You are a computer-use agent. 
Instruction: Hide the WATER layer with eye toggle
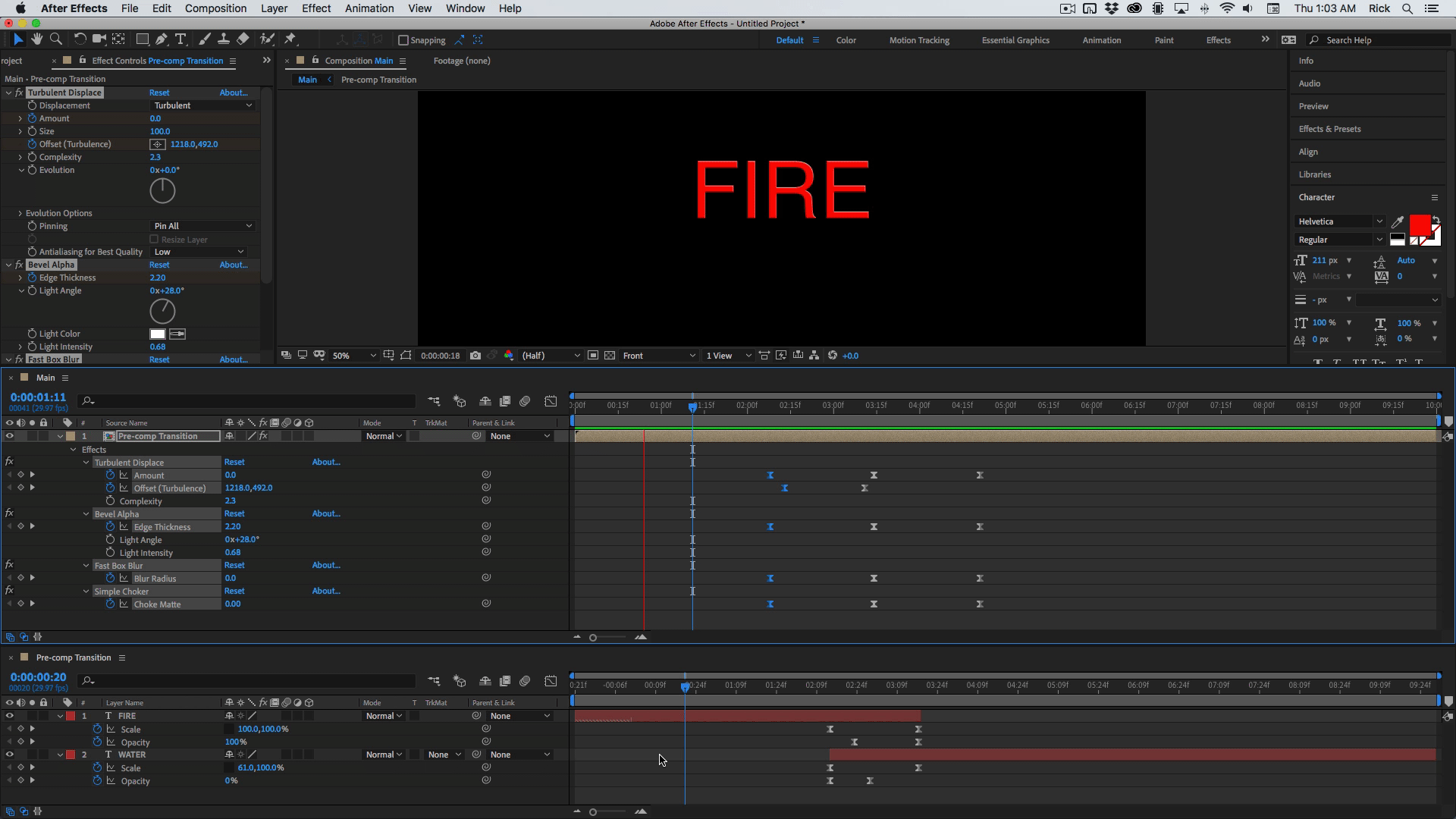coord(10,755)
